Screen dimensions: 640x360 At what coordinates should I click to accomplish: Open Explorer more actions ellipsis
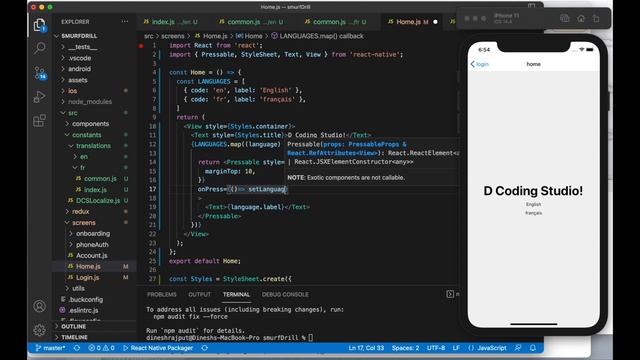pyautogui.click(x=124, y=22)
